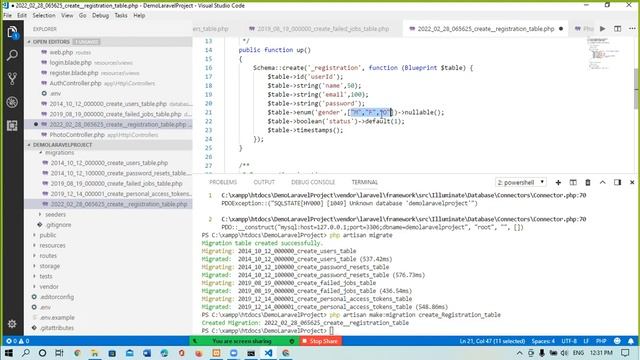Open the Edit menu
The width and height of the screenshot is (640, 360).
coord(22,16)
